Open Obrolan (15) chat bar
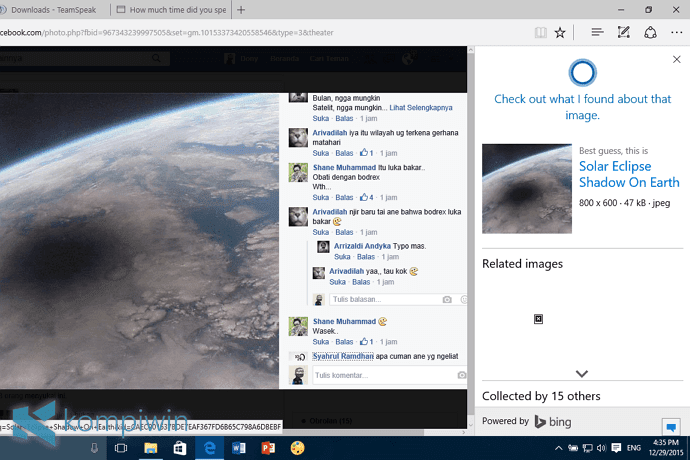The image size is (690, 460). click(330, 421)
